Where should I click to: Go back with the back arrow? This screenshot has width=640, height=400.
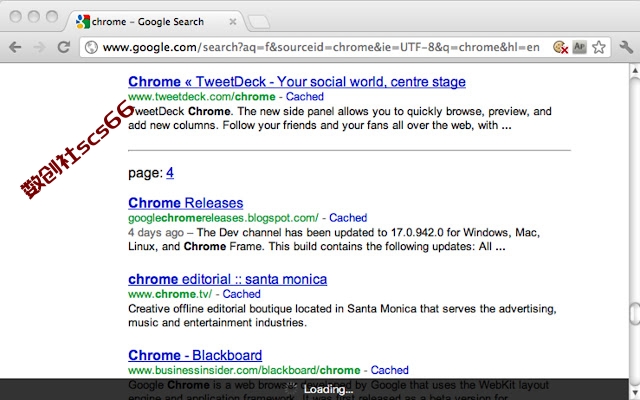tap(15, 47)
